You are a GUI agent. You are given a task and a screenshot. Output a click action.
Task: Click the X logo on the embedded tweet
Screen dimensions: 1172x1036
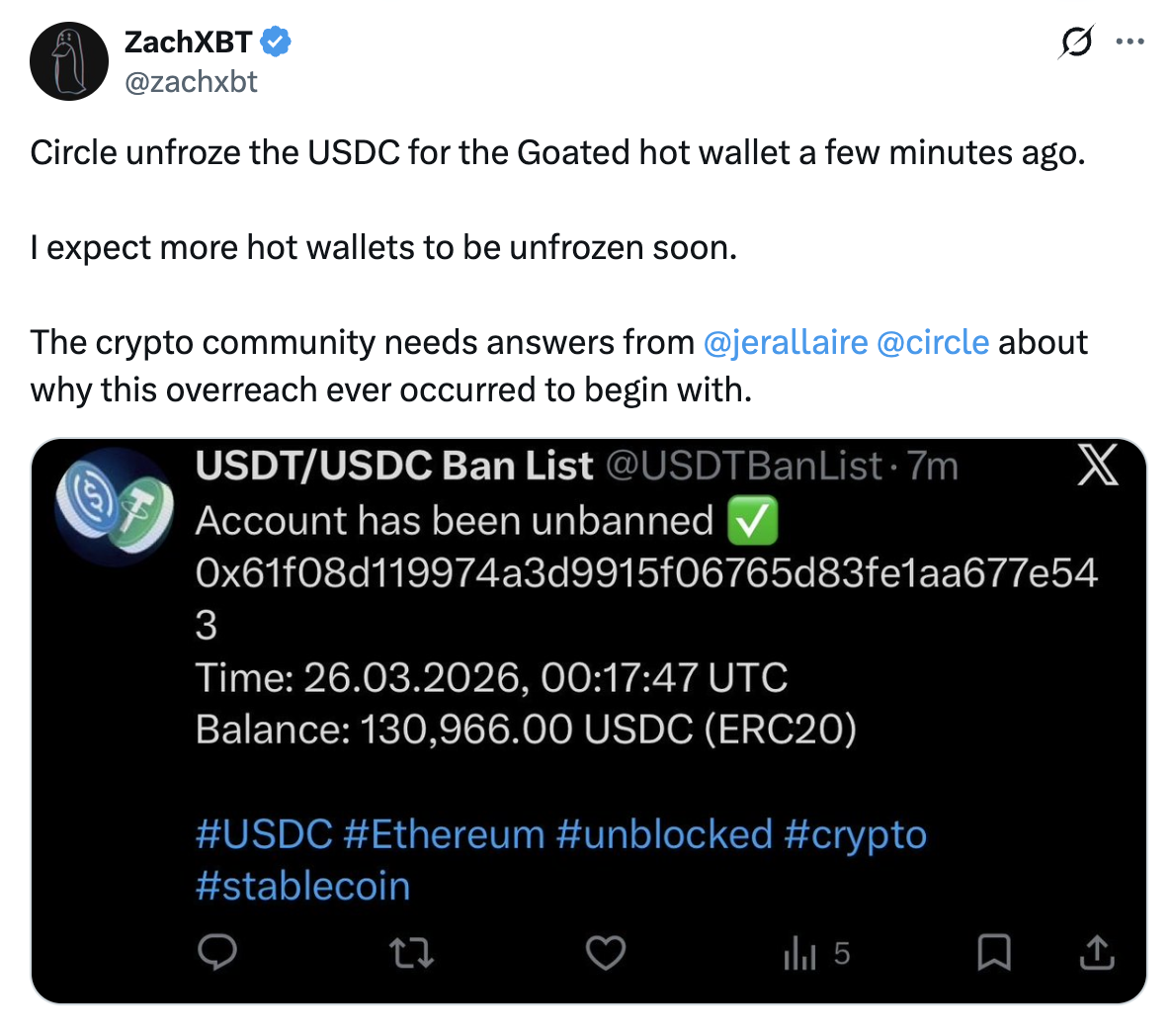pyautogui.click(x=1099, y=466)
